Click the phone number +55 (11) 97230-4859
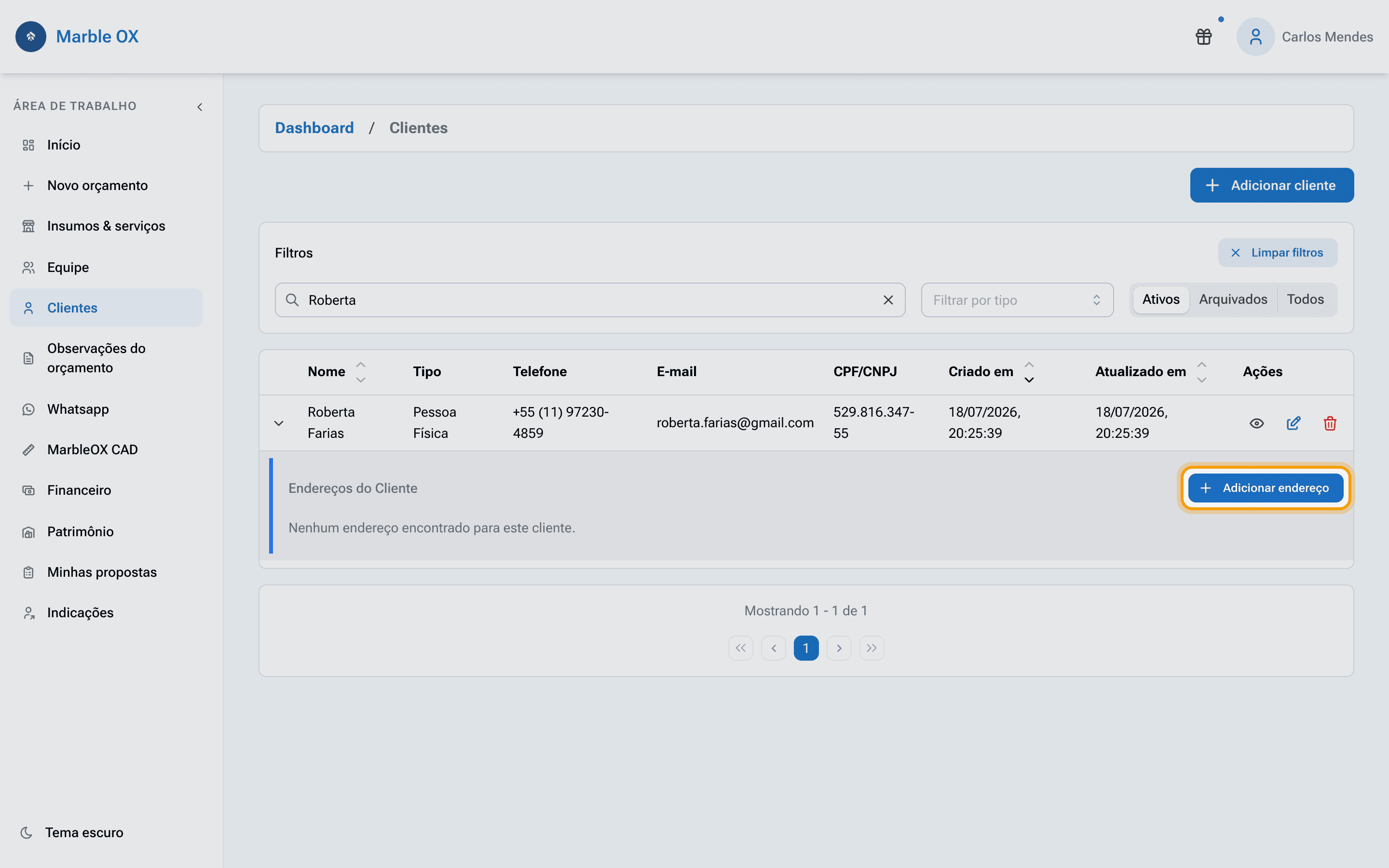Screen dimensions: 1389x868 560,422
